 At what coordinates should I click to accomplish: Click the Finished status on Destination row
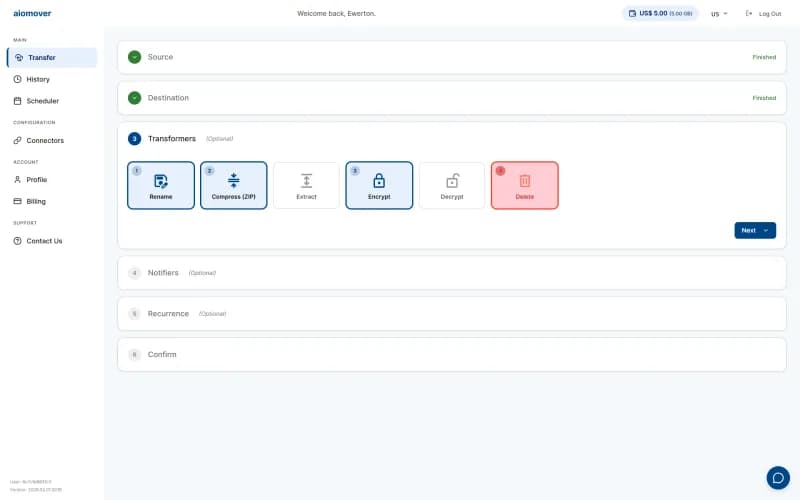coord(764,98)
